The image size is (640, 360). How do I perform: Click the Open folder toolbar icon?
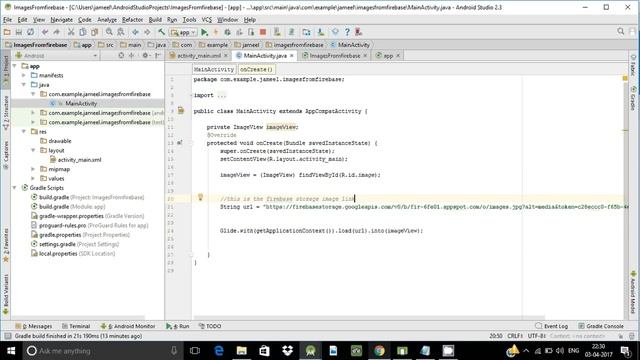7,32
